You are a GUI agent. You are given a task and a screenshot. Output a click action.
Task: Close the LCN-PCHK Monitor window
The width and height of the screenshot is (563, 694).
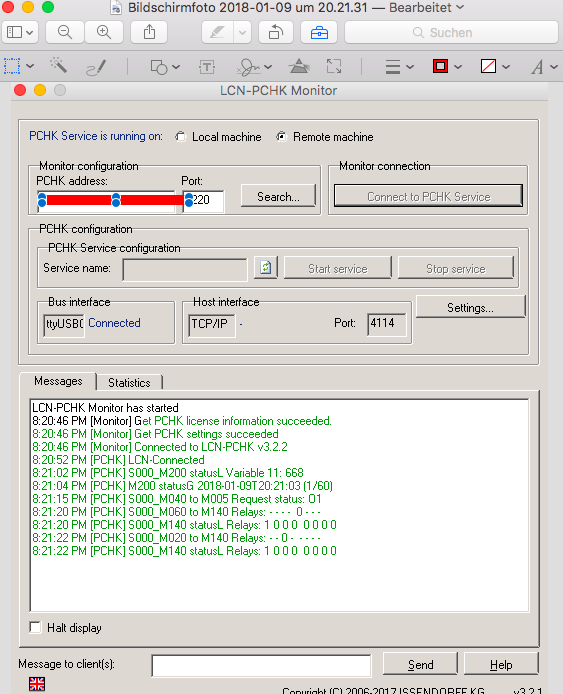[20, 90]
